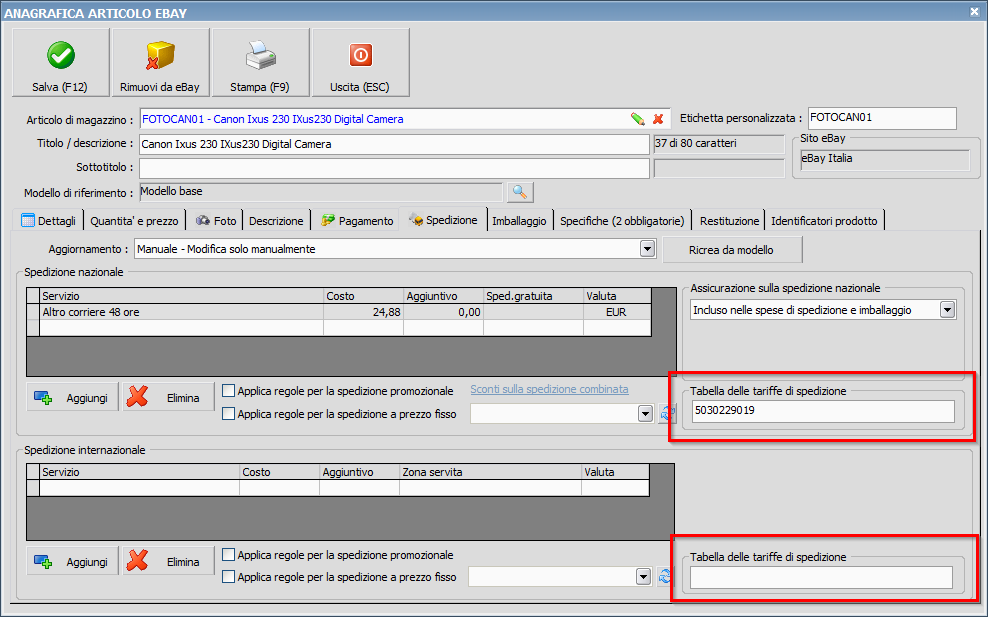The height and width of the screenshot is (617, 988).
Task: Enable promotional shipping rules for international shipping
Action: (228, 555)
